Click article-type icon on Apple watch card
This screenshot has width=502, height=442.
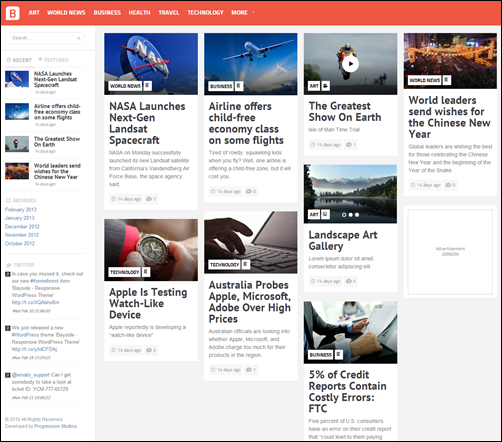click(146, 272)
